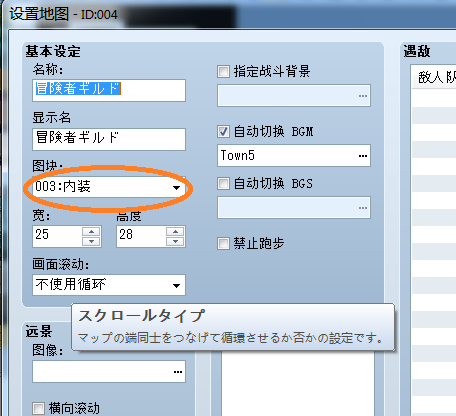Browse battle background with ellipsis button

click(363, 96)
